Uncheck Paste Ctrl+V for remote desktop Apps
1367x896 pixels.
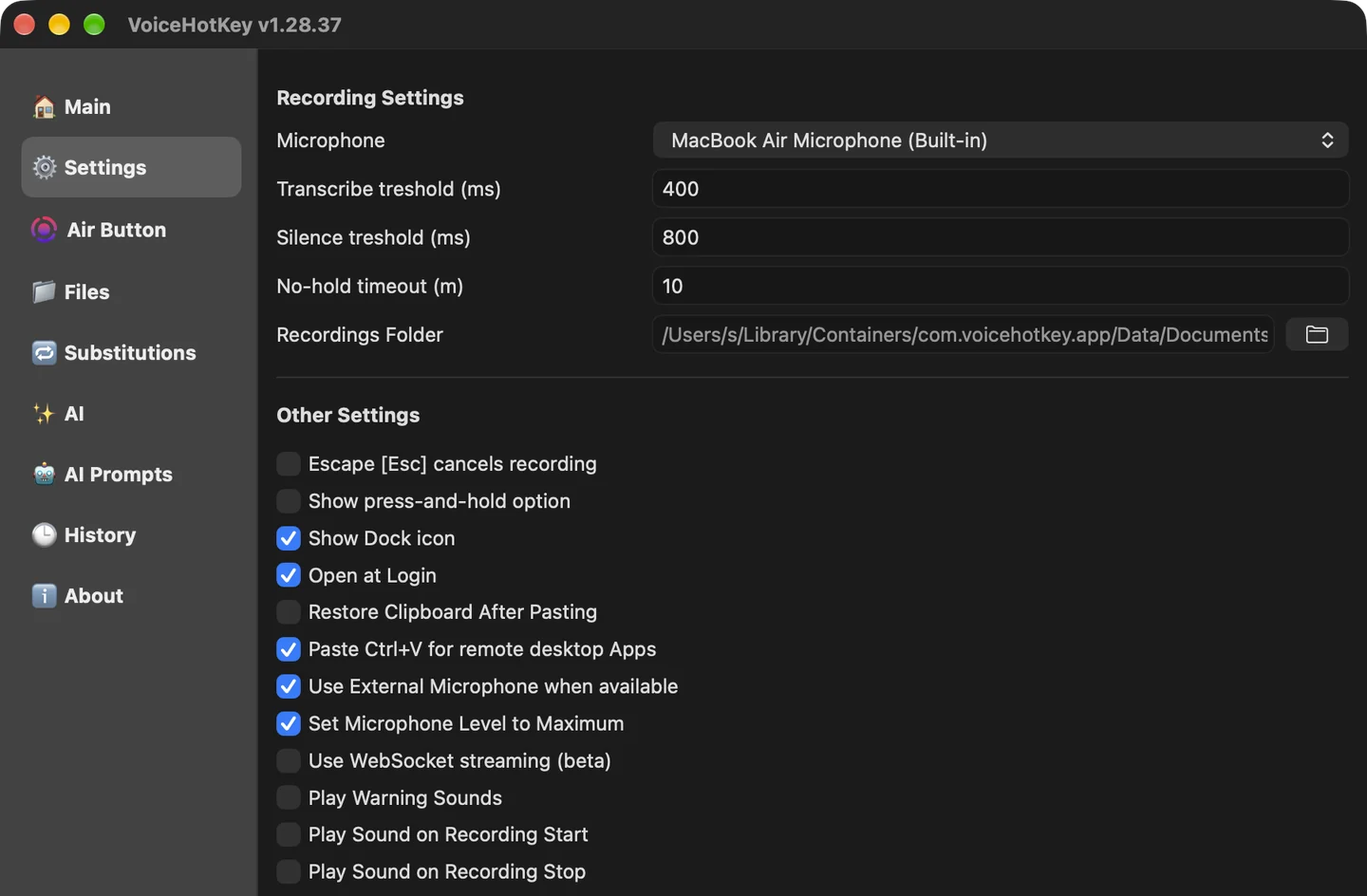pos(289,649)
